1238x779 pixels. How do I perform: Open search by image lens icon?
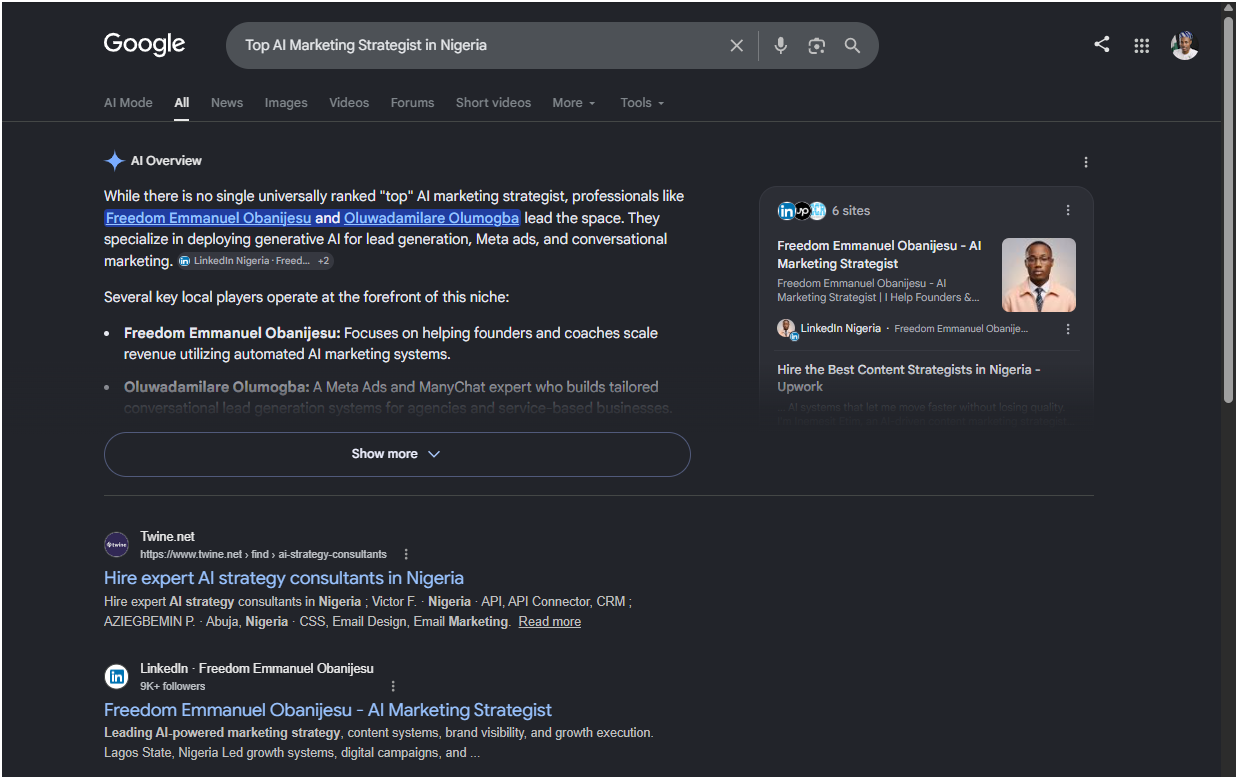[817, 45]
